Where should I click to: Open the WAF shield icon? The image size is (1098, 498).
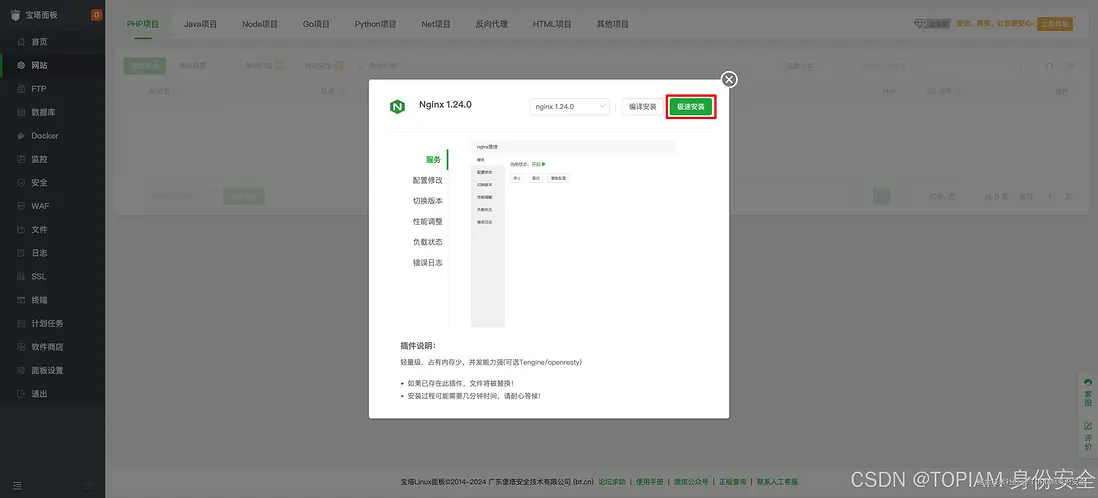20,206
